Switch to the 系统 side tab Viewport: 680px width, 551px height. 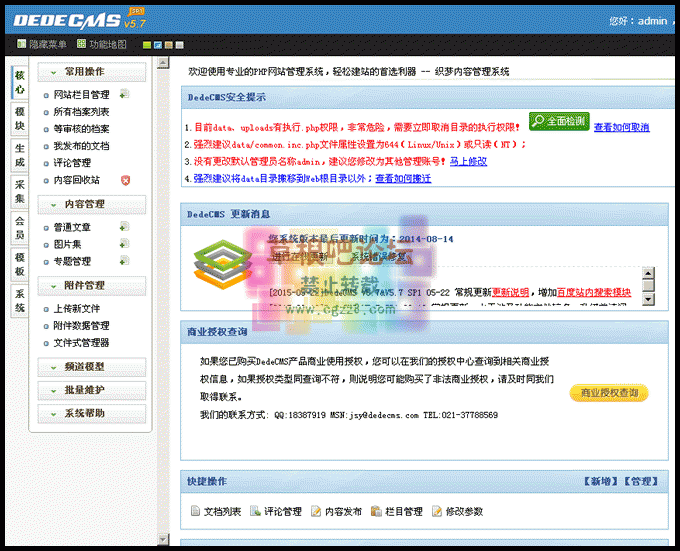coord(20,301)
